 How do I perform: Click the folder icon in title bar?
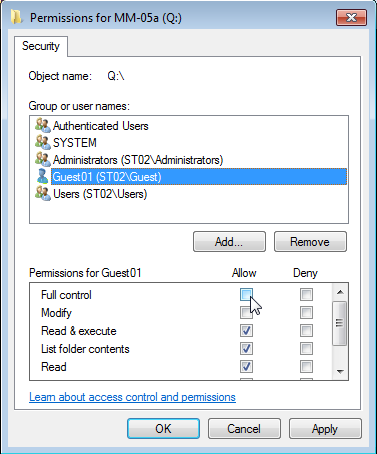click(x=16, y=17)
